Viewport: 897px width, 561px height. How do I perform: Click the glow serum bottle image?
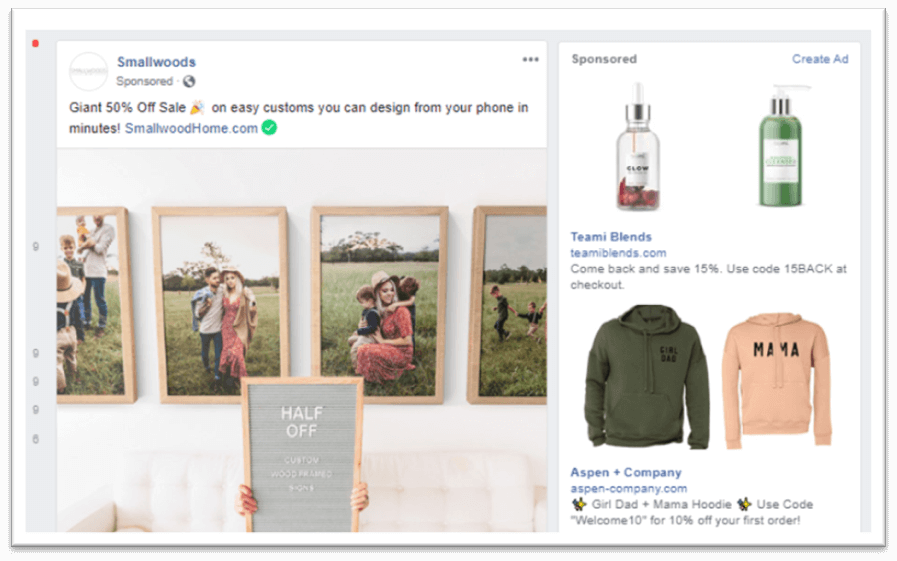tap(638, 146)
